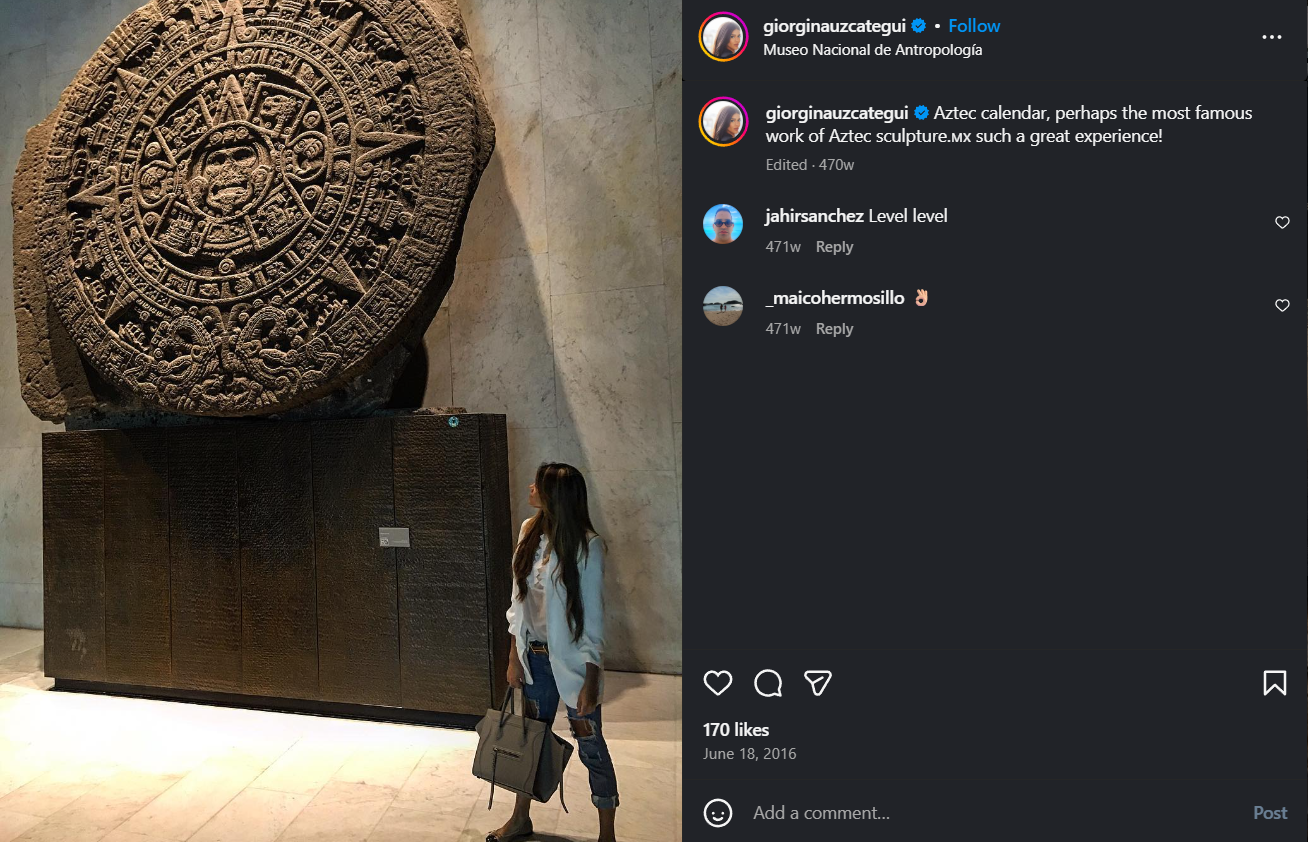Image resolution: width=1308 pixels, height=842 pixels.
Task: Open giorginauzcategui username in the header
Action: click(835, 26)
